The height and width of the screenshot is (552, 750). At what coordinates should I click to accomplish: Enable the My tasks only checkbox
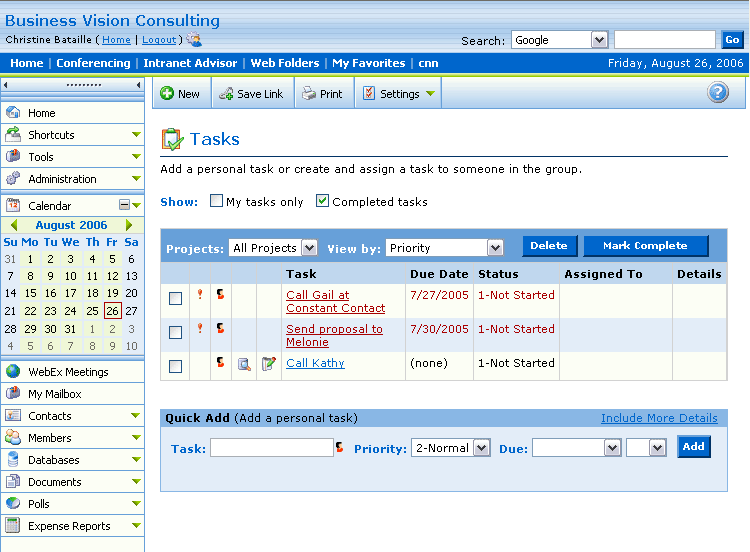click(x=216, y=201)
